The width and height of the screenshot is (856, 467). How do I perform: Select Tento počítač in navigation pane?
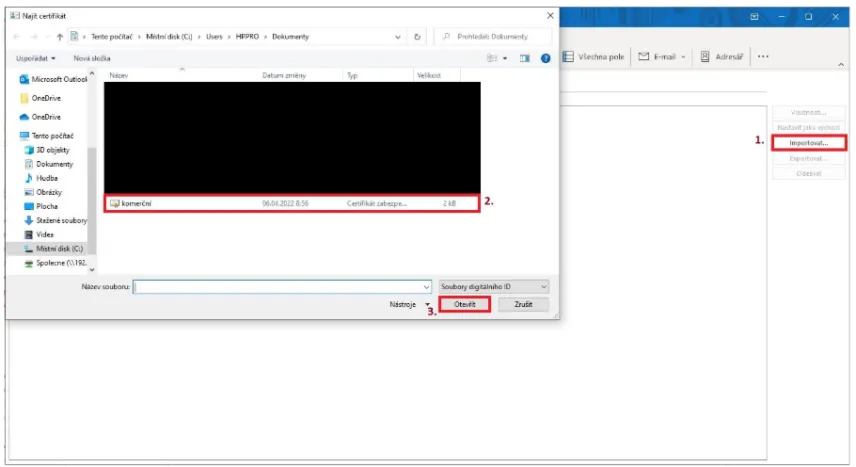point(46,135)
